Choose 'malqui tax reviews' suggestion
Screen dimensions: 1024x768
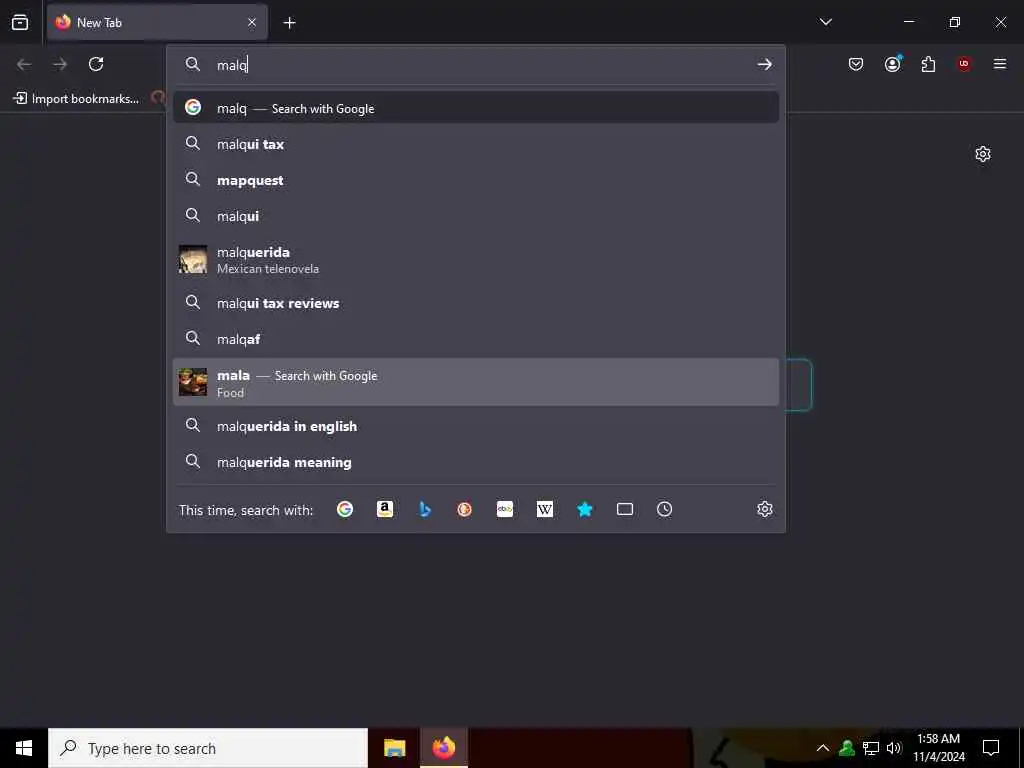tap(475, 304)
